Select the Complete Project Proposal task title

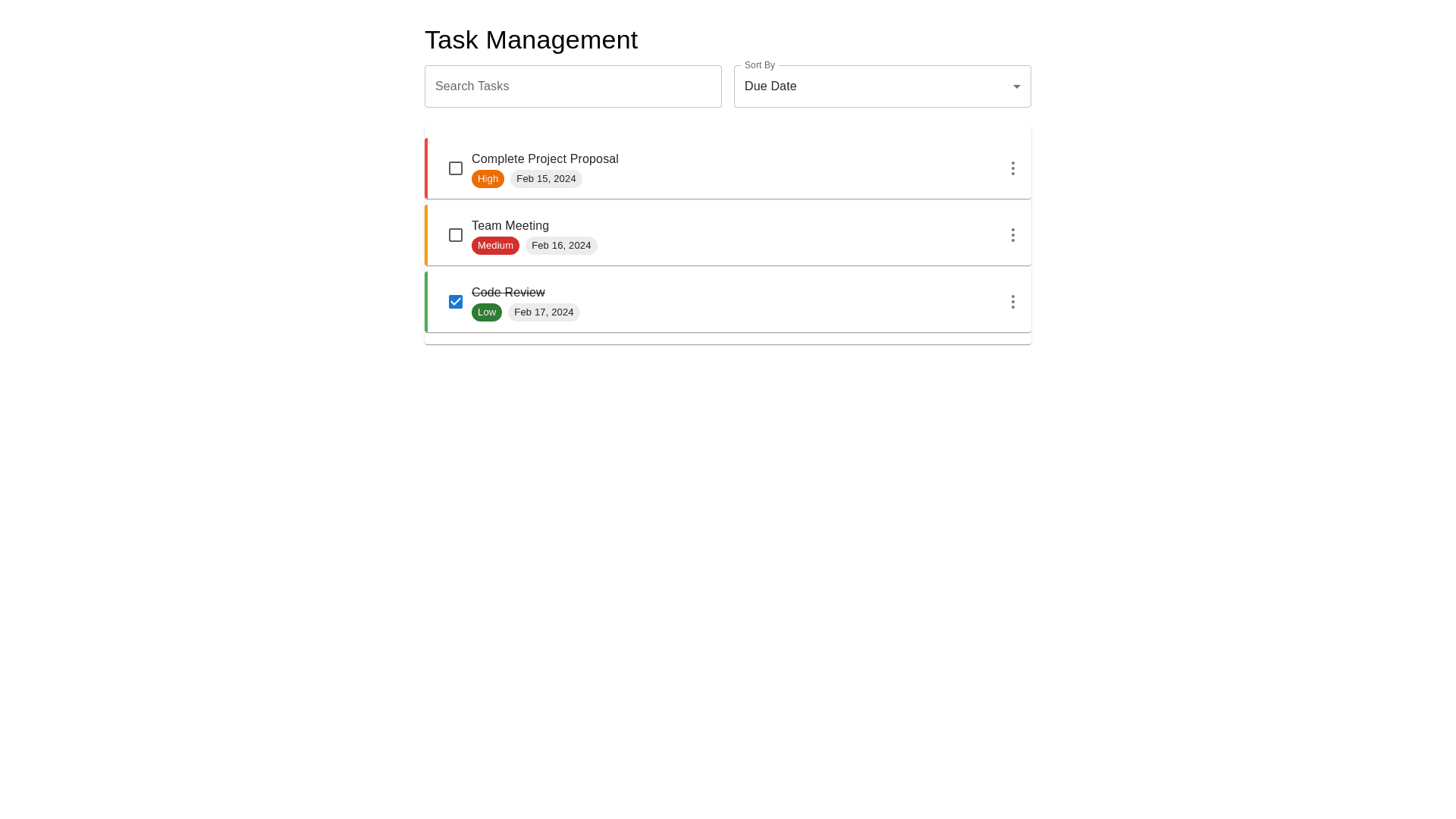click(x=544, y=159)
